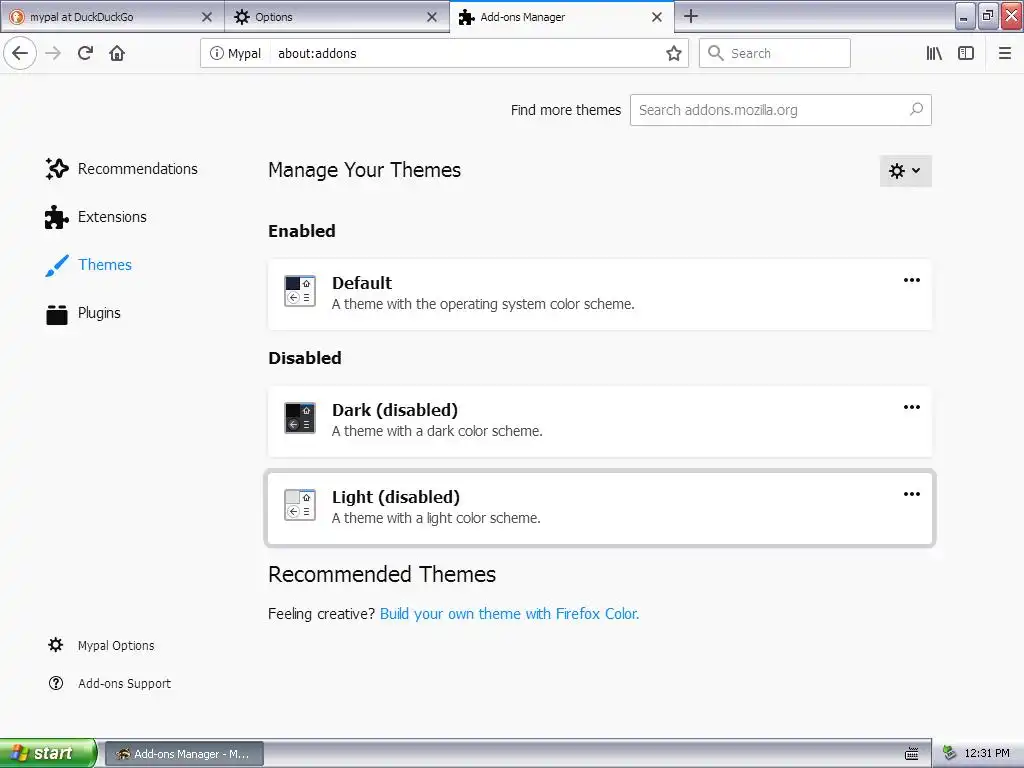Screen dimensions: 1024x768
Task: Open the hamburger application menu
Action: [x=1004, y=53]
